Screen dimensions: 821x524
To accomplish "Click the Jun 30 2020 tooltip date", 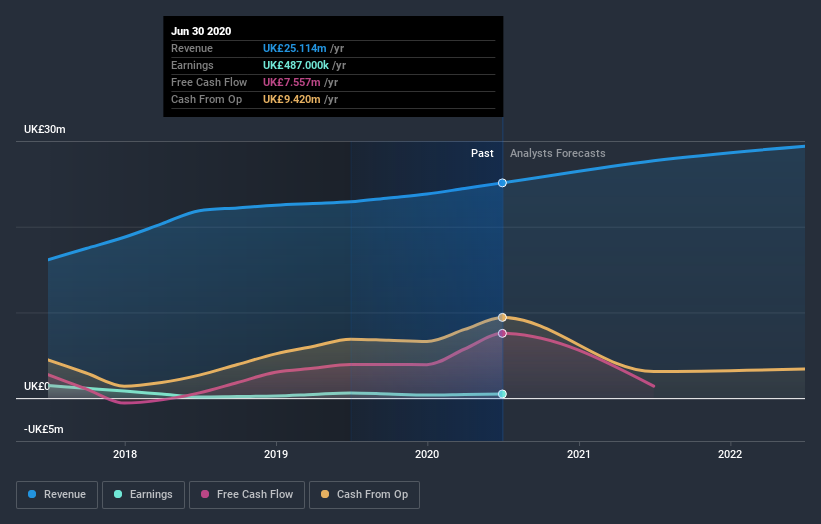I will (x=201, y=31).
